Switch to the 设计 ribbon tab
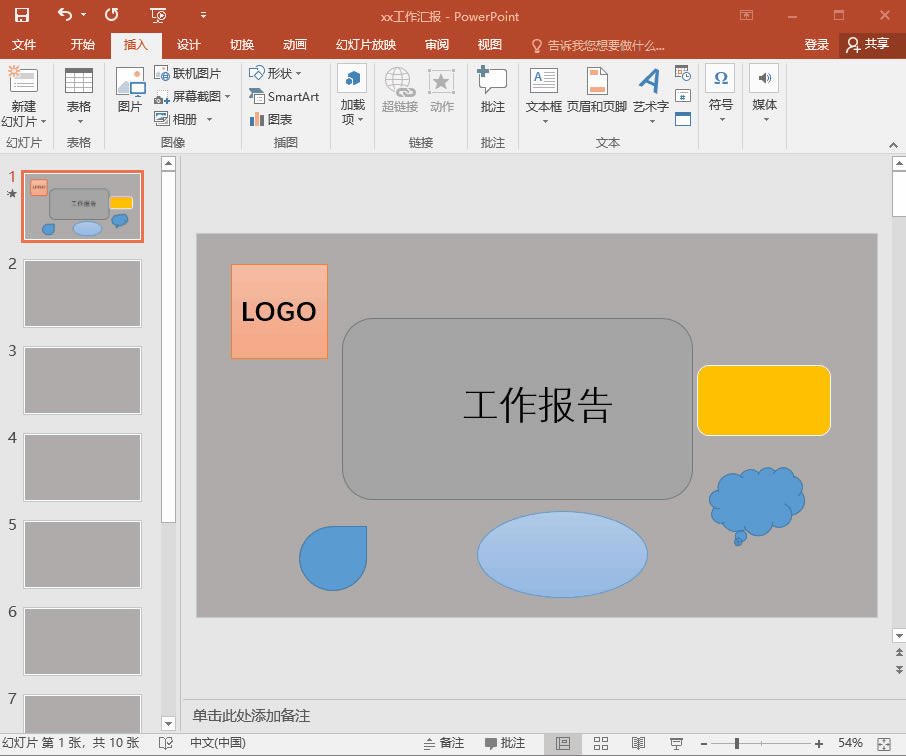This screenshot has height=756, width=906. [188, 44]
